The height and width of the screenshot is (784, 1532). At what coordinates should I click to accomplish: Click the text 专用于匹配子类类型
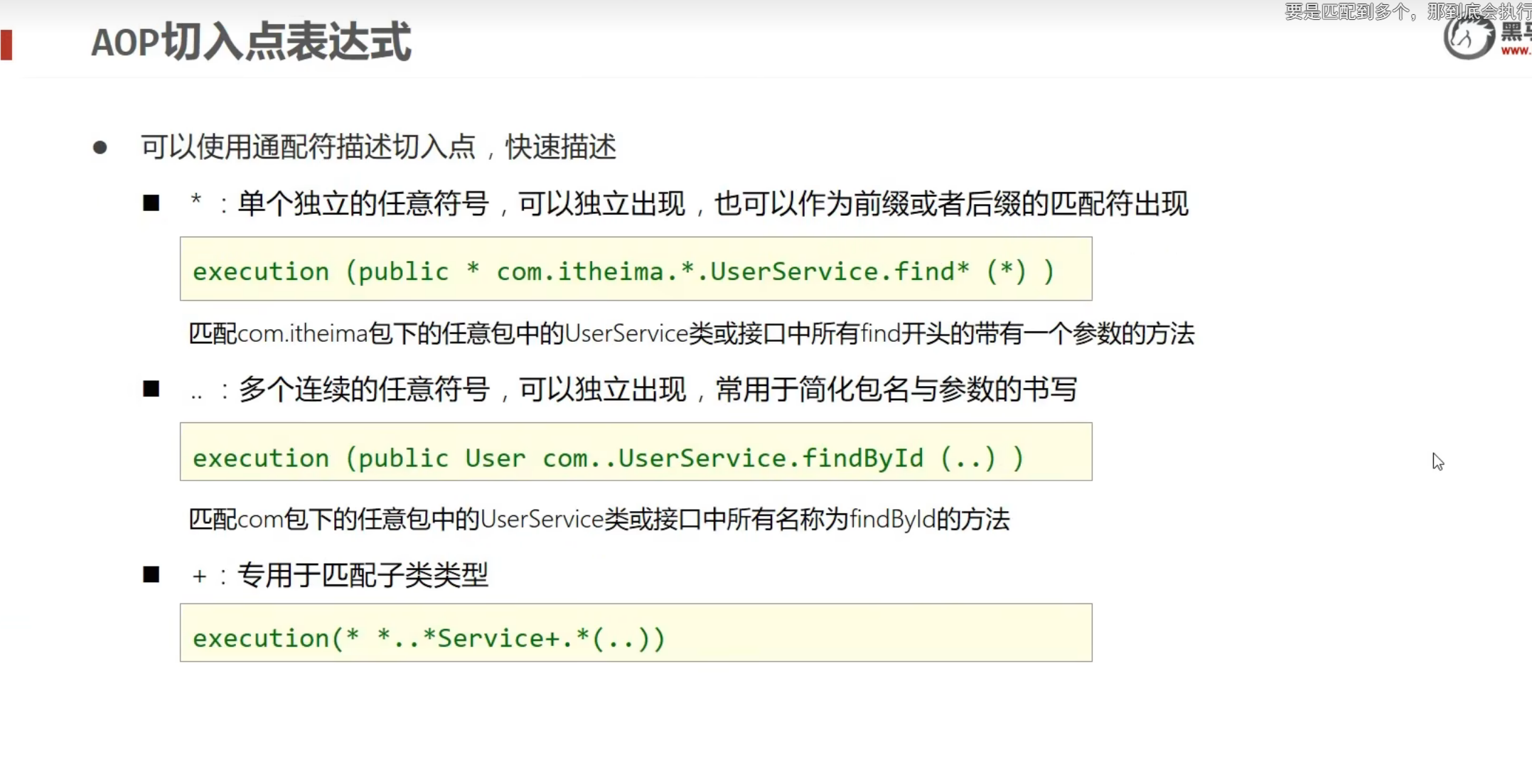click(363, 574)
